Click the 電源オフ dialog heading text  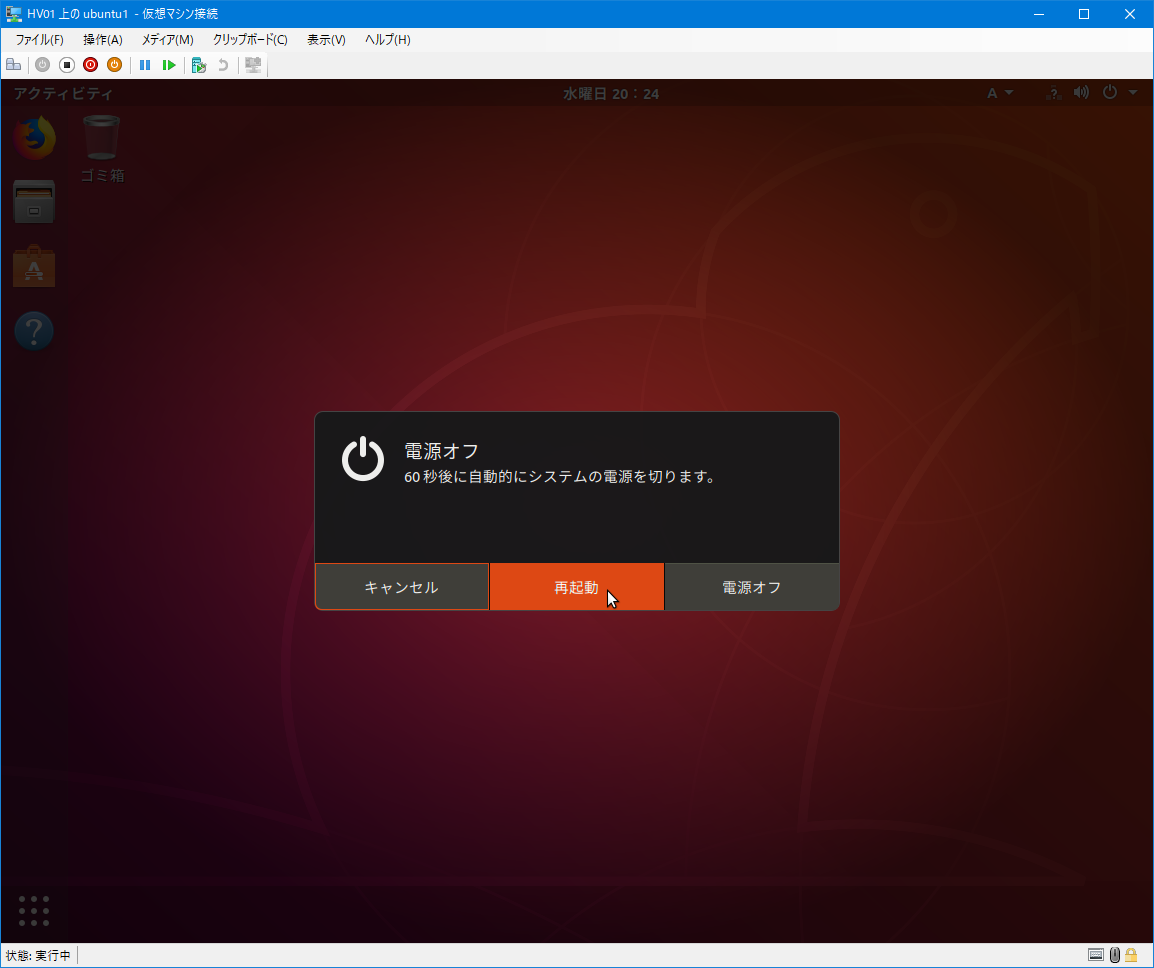pyautogui.click(x=442, y=451)
